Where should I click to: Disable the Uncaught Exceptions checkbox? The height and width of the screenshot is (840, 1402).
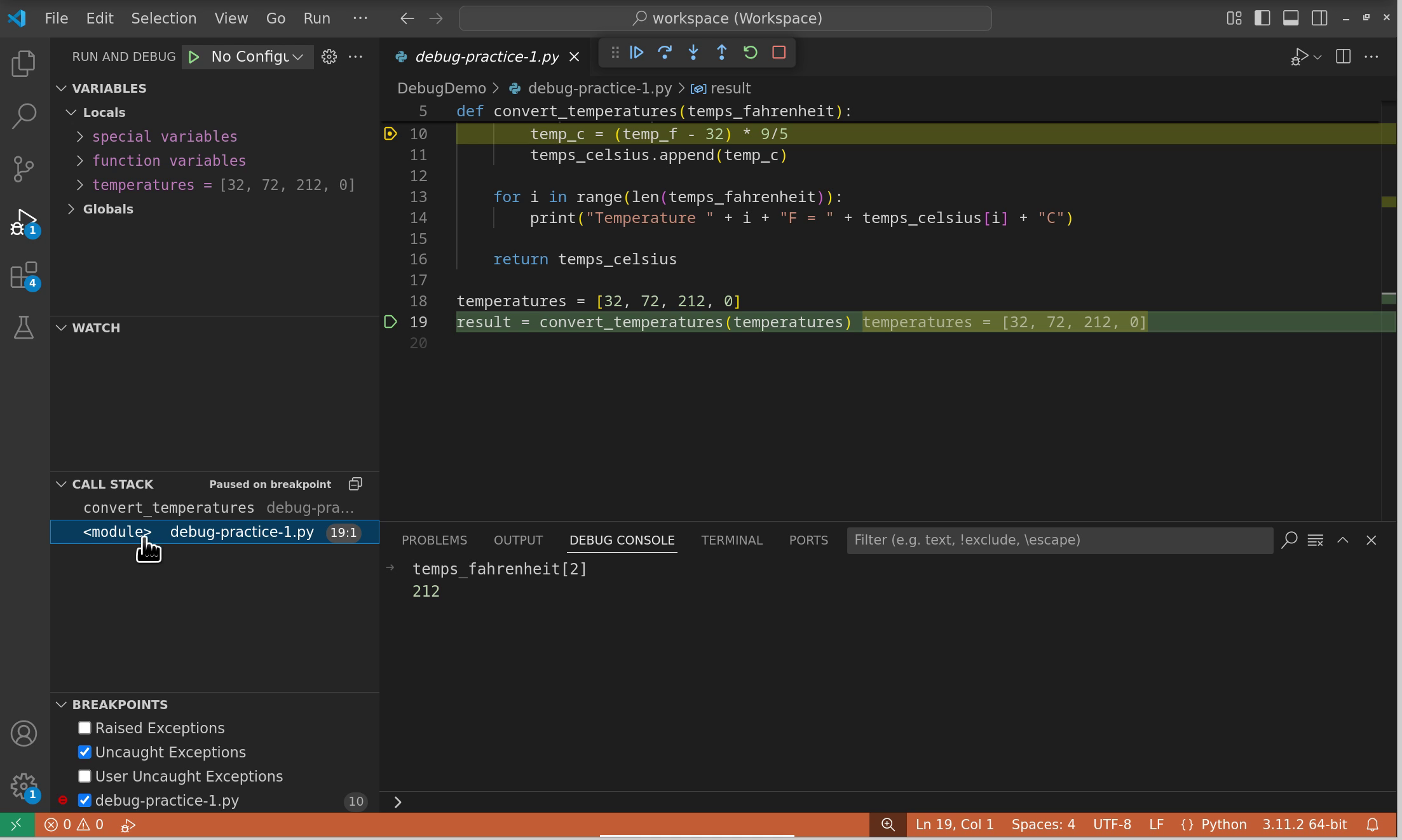(85, 752)
